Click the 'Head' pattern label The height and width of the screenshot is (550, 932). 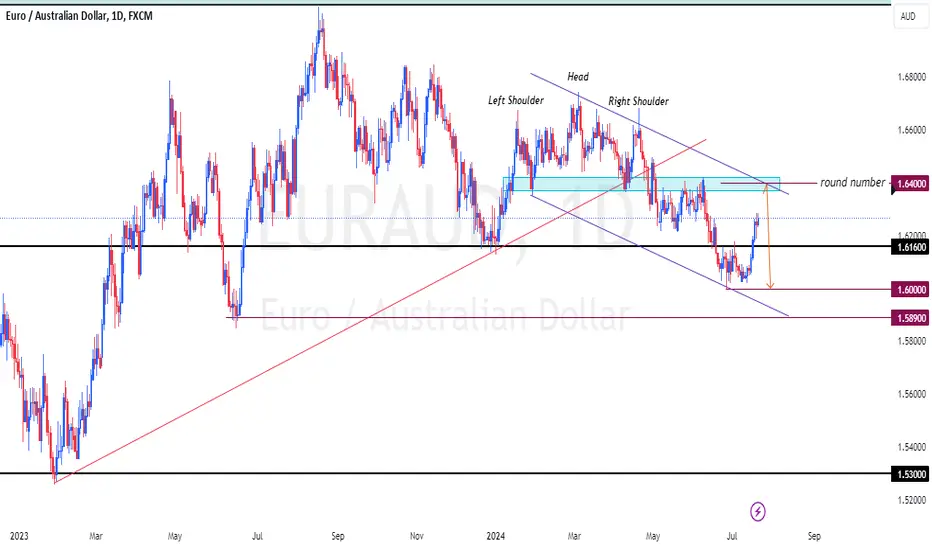pos(578,77)
